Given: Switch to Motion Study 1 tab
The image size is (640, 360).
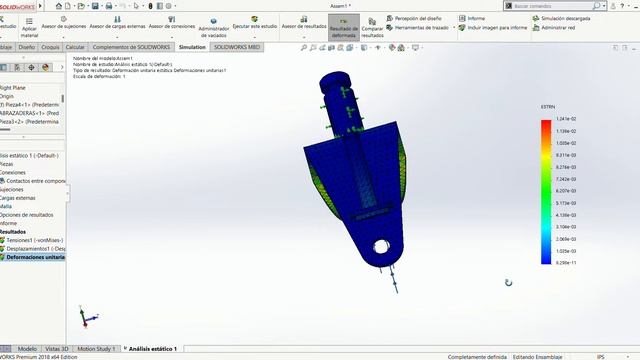Looking at the screenshot, I should (96, 349).
